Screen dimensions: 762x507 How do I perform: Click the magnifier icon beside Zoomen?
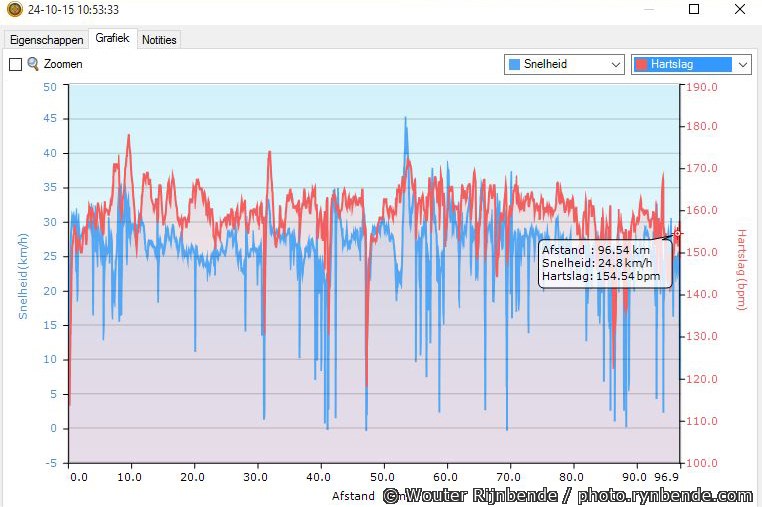pyautogui.click(x=33, y=64)
